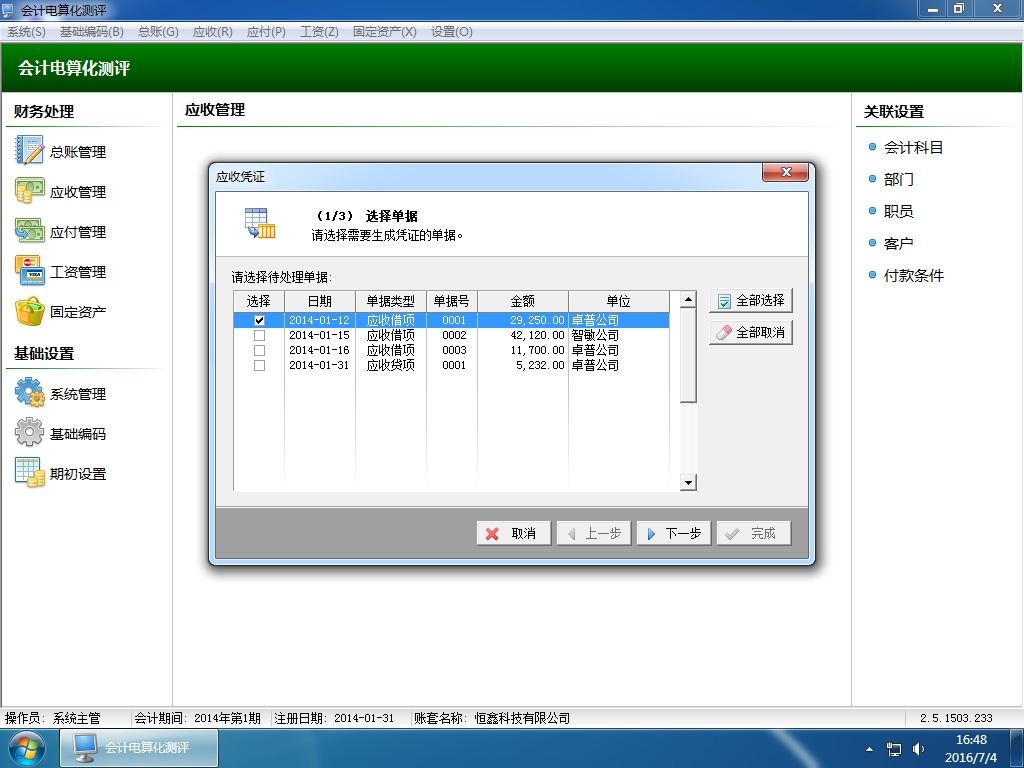Screen dimensions: 1024x768
Task: Click the 上一步 button
Action: [x=594, y=534]
